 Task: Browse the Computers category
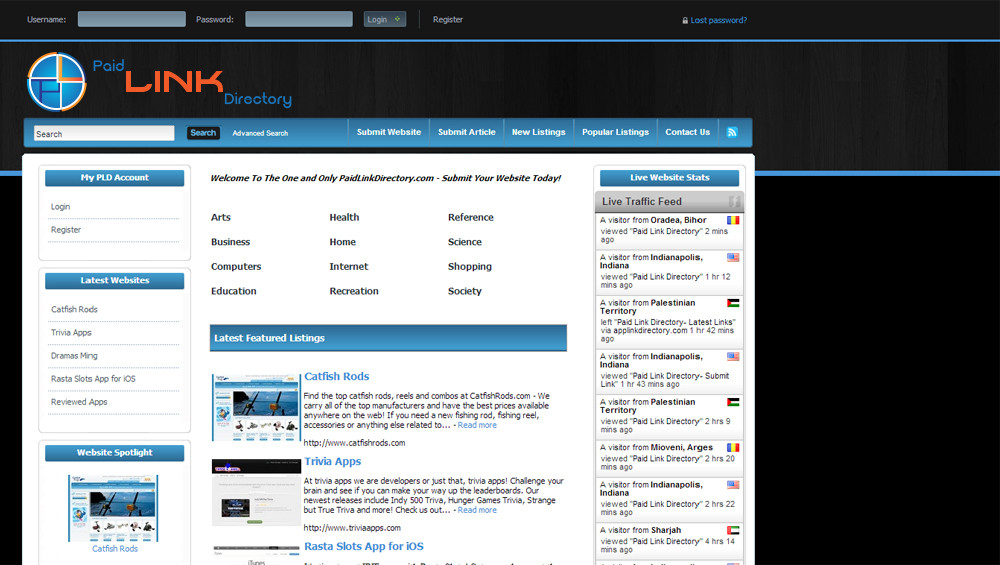click(236, 267)
